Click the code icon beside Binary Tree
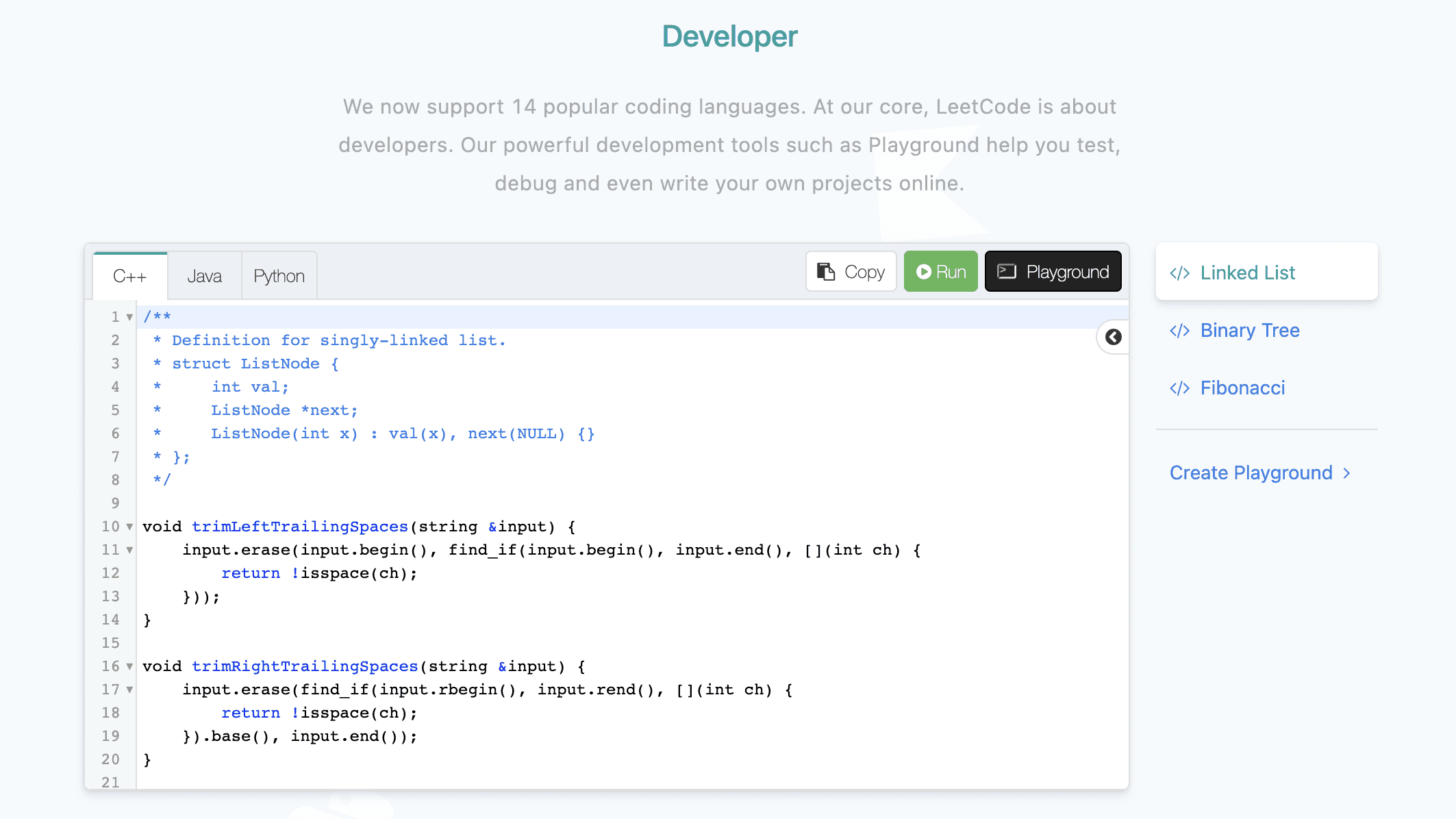The height and width of the screenshot is (819, 1456). (1179, 331)
